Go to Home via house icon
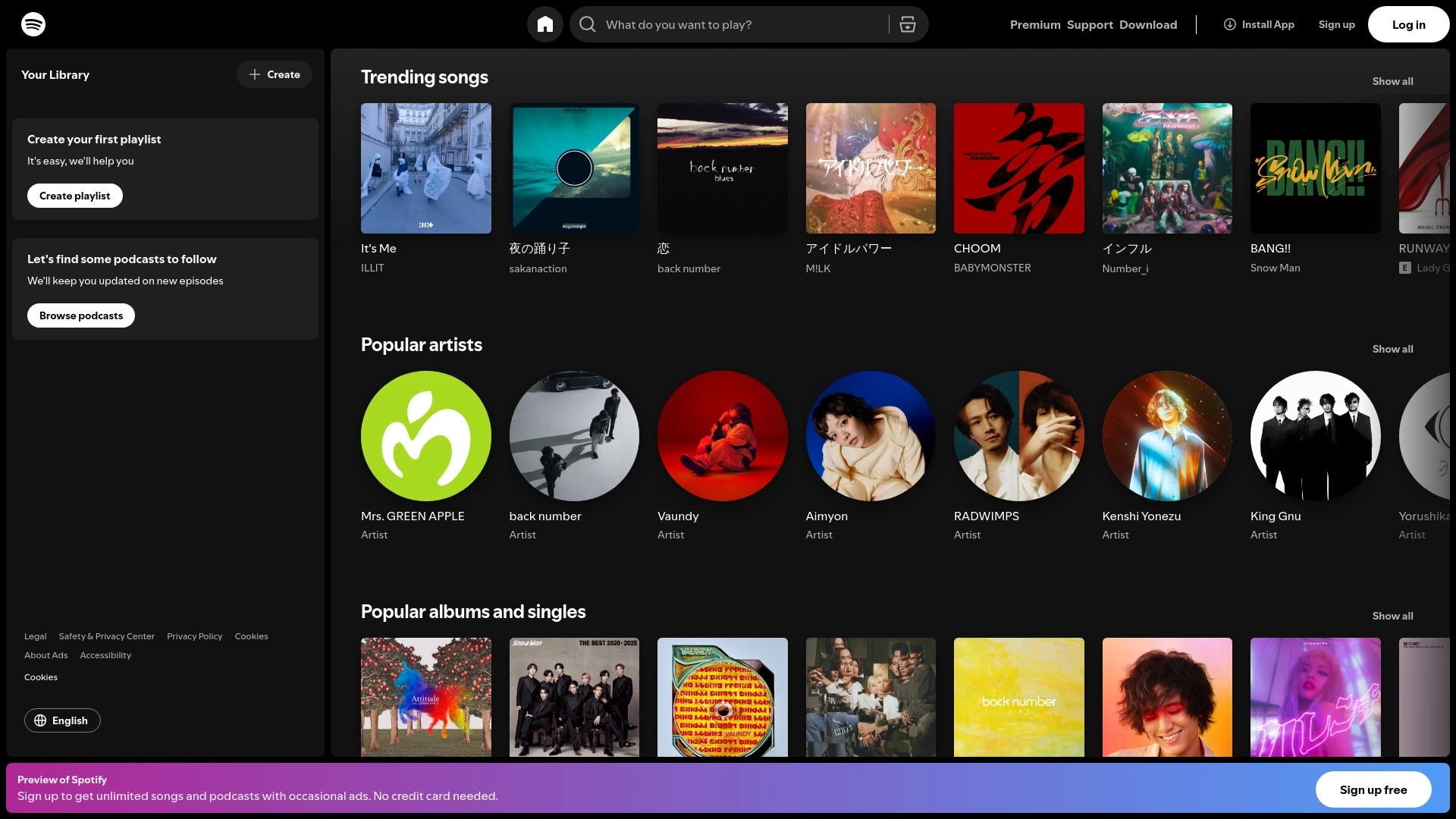Image resolution: width=1456 pixels, height=819 pixels. 545,24
